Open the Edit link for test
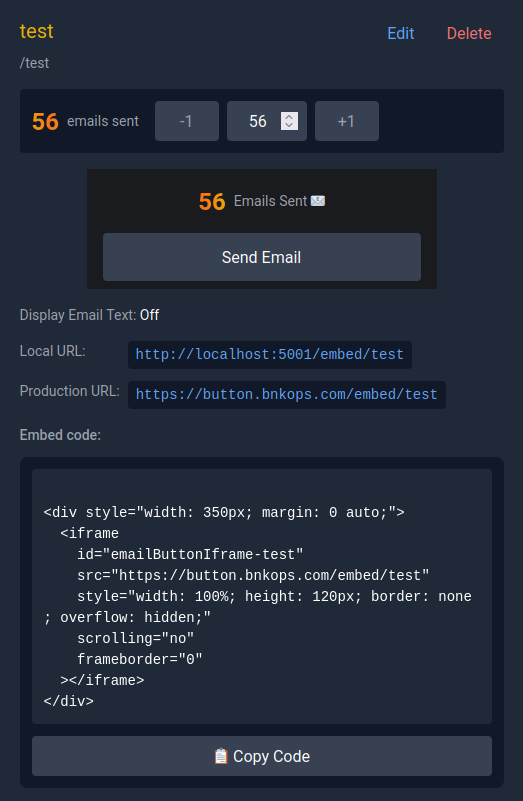 click(400, 33)
